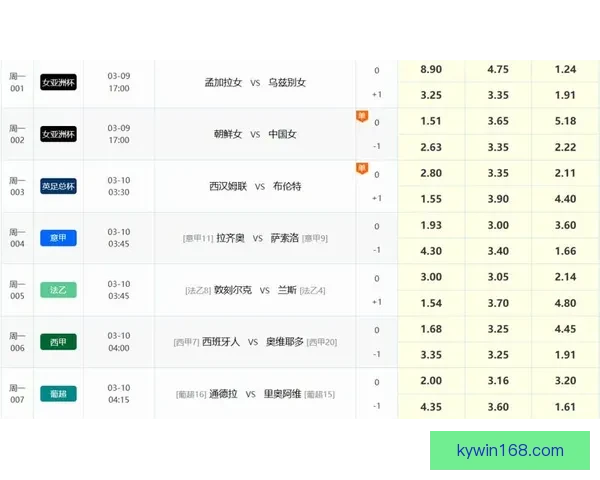Image resolution: width=600 pixels, height=480 pixels.
Task: Choose handicap -1 odds 2.63 in match 002
Action: [431, 147]
